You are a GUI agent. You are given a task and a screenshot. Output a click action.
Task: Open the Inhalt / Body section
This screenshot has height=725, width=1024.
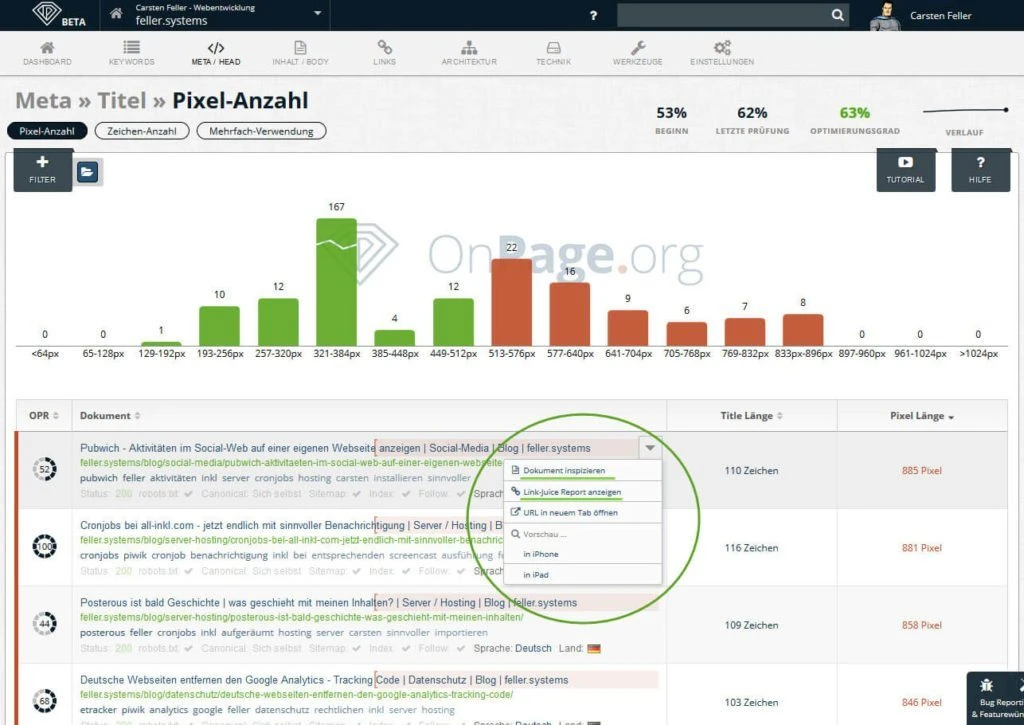(300, 53)
